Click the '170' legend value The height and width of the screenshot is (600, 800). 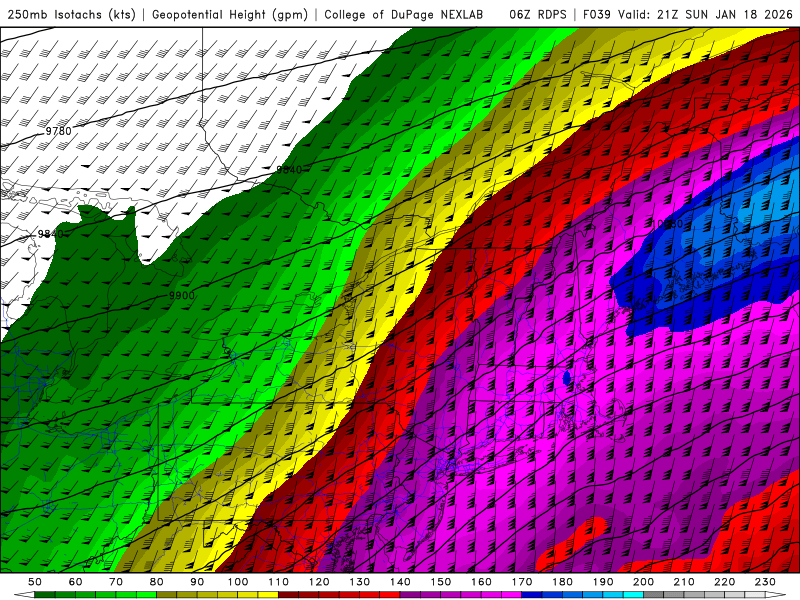tap(522, 582)
